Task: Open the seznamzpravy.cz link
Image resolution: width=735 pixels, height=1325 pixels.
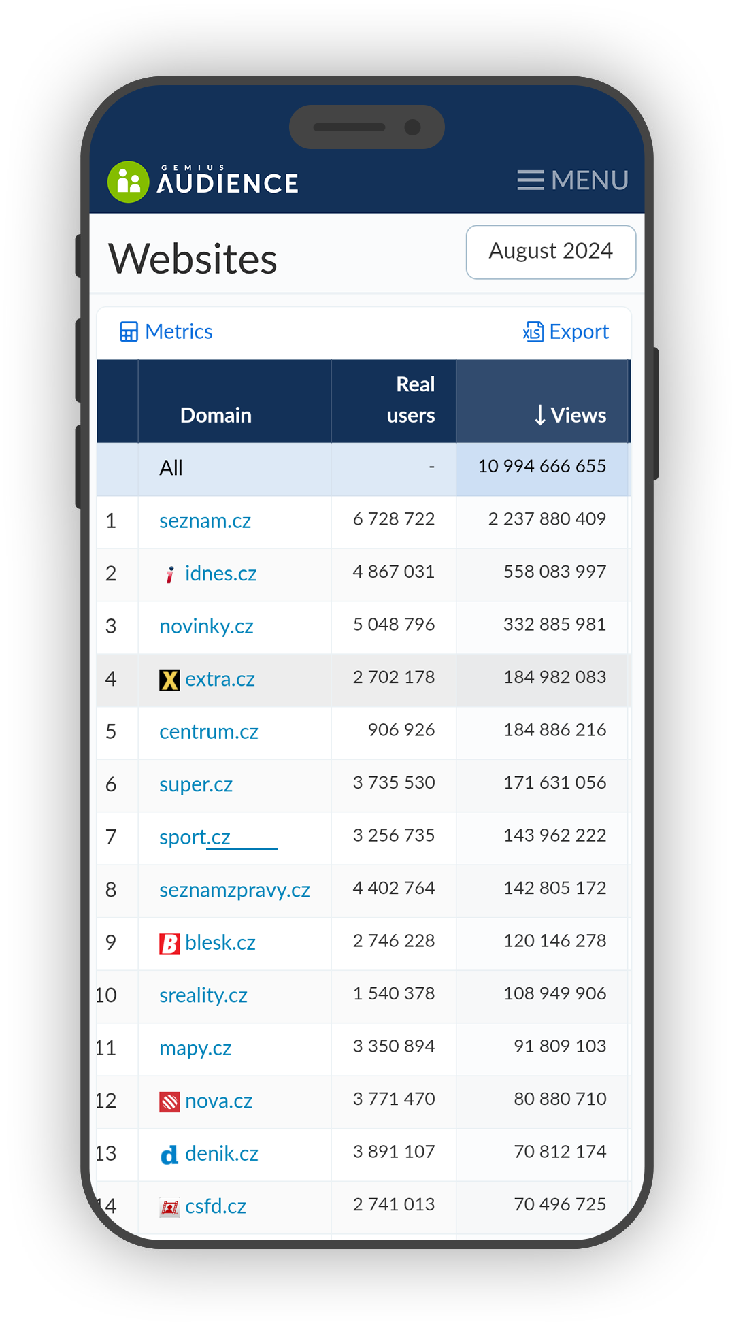Action: click(x=235, y=890)
